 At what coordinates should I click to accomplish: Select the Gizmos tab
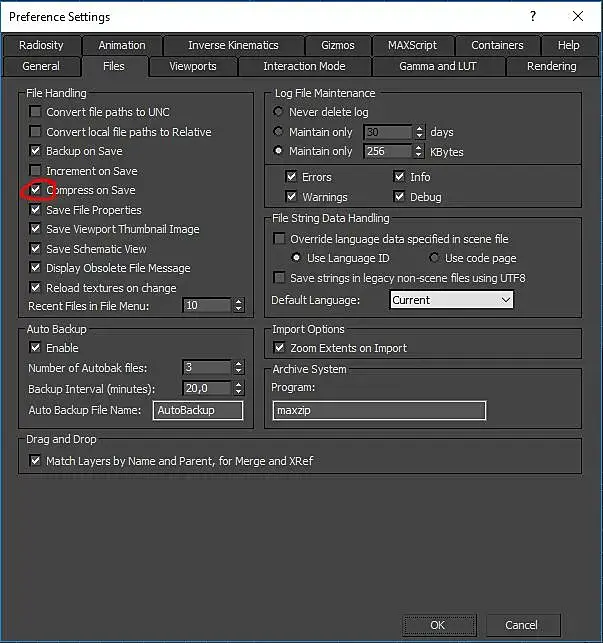(338, 45)
